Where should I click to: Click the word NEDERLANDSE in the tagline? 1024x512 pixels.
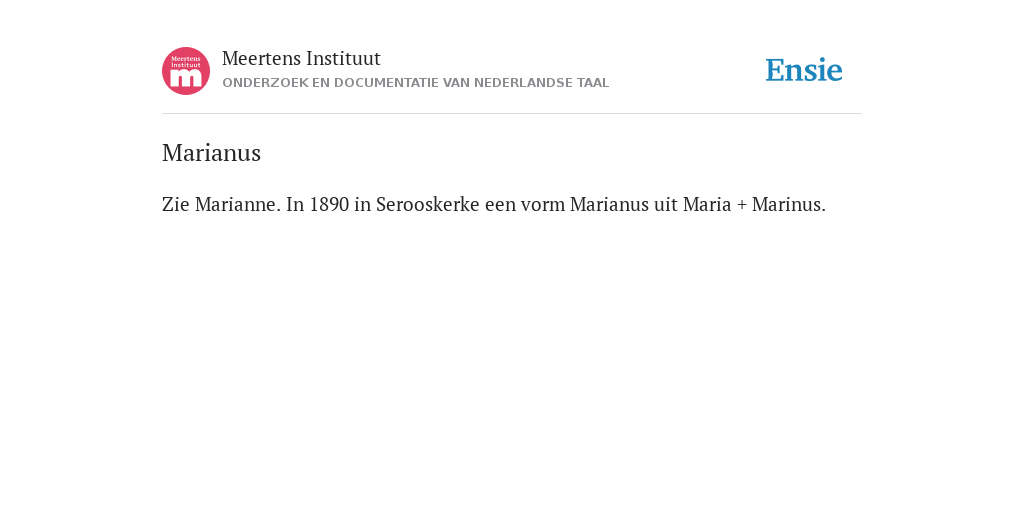(523, 83)
